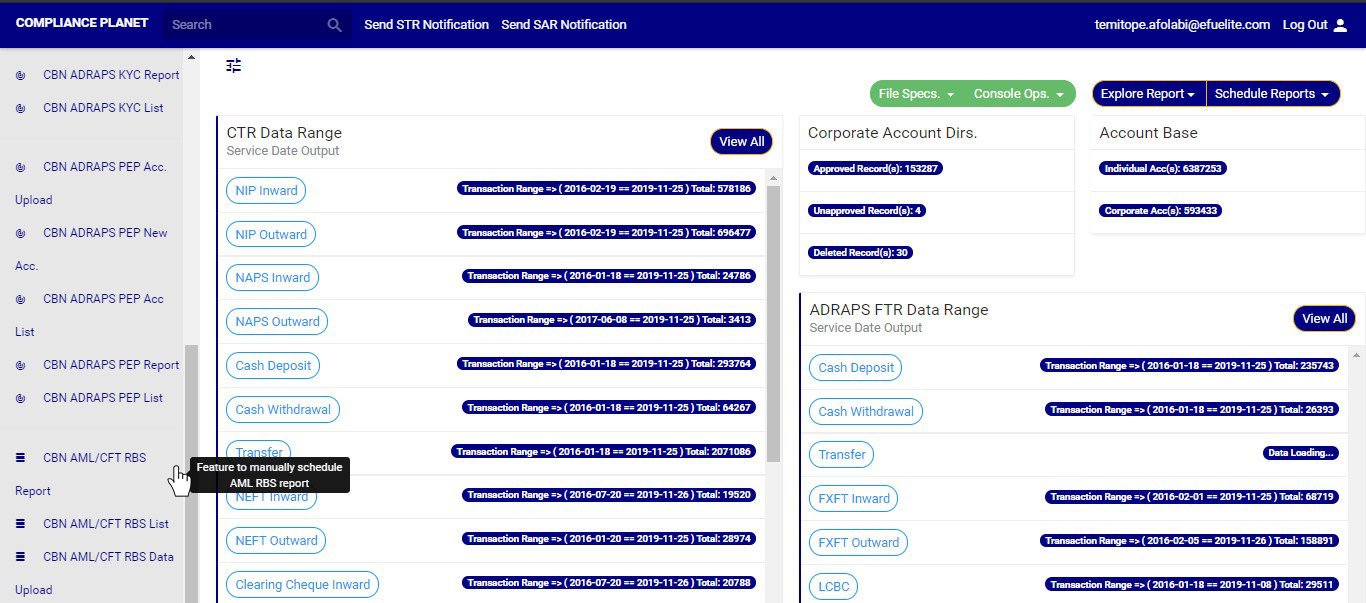This screenshot has width=1366, height=603.
Task: Click View All in ADRAPS FTR Data Range
Action: [x=1324, y=319]
